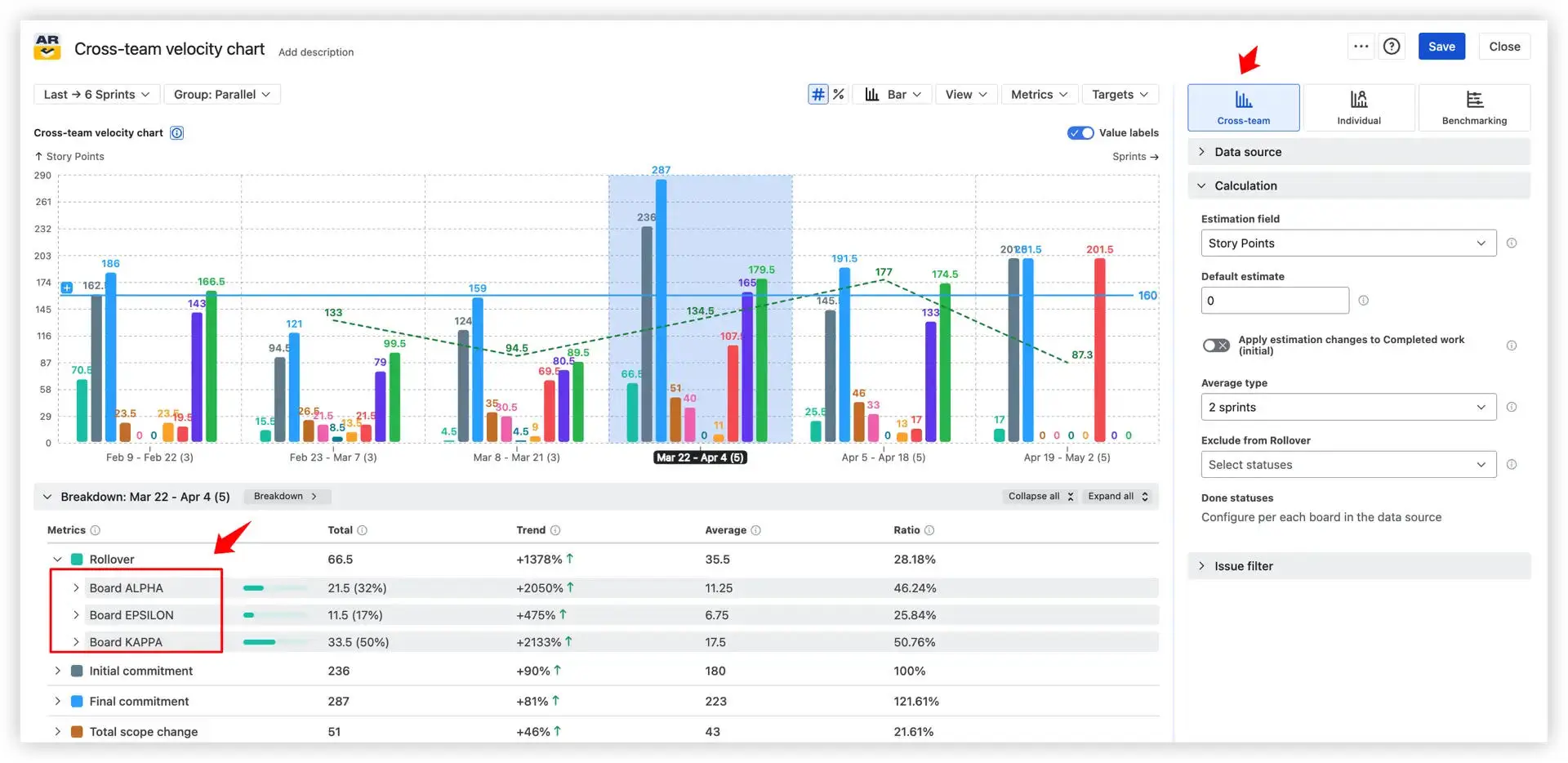
Task: Open the Average type dropdown
Action: tap(1348, 408)
